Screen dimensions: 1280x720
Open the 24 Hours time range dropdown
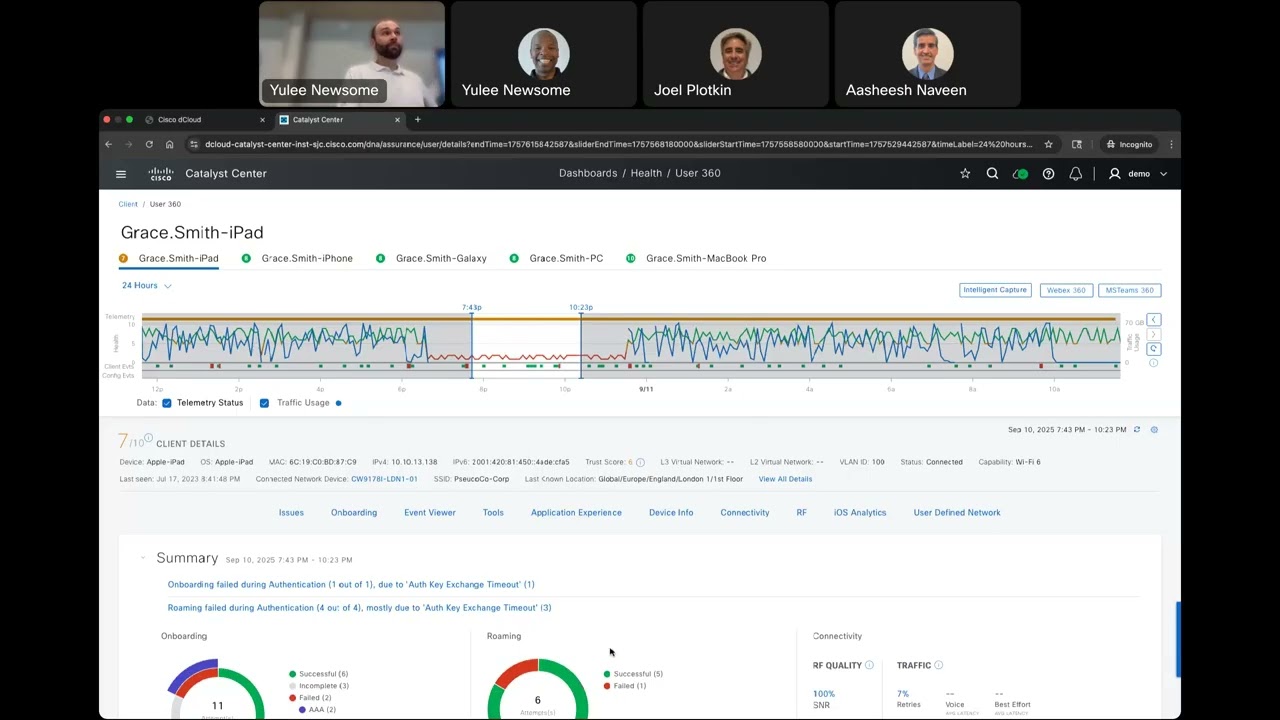coord(147,286)
